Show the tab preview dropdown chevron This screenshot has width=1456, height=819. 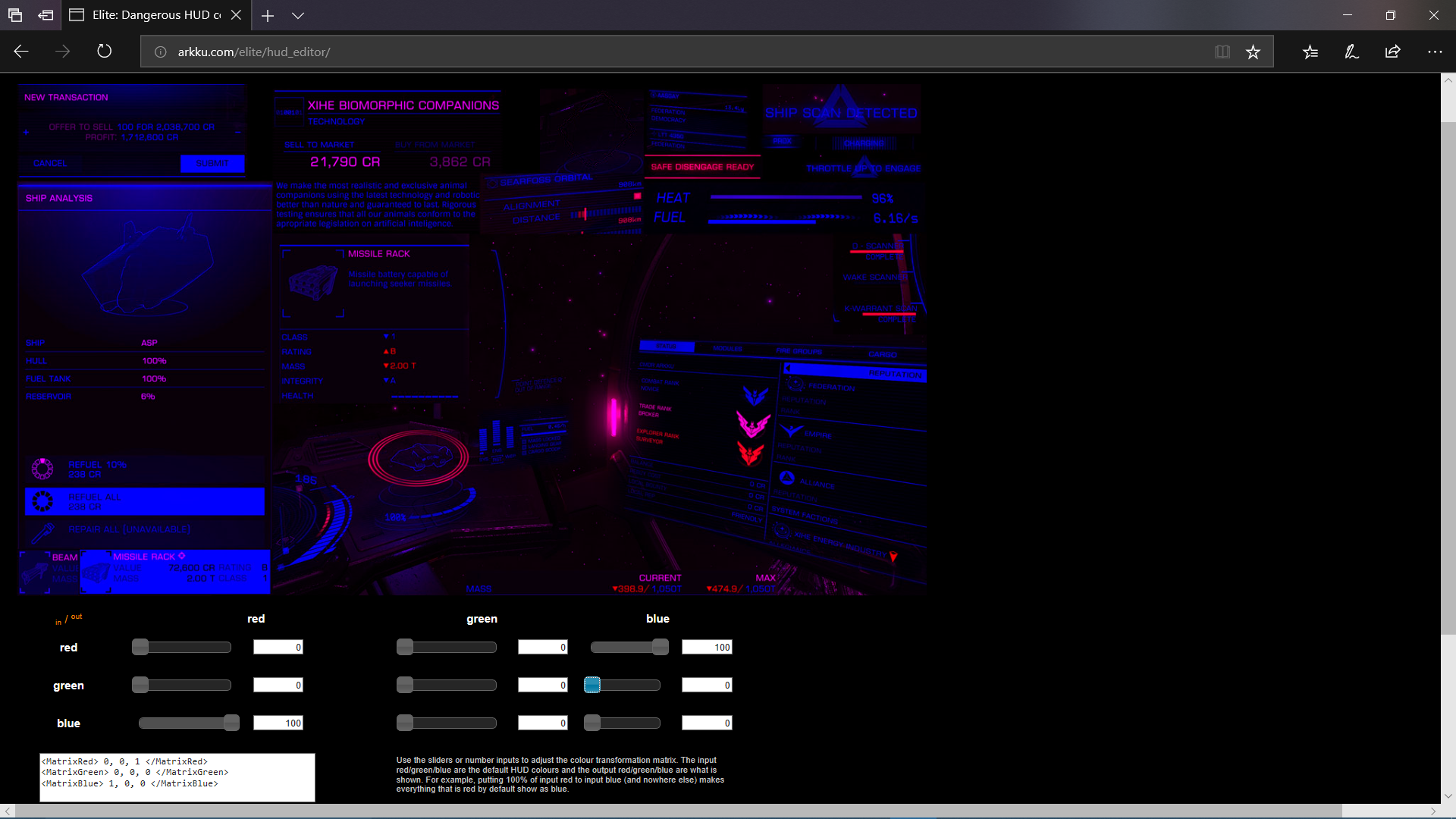point(298,15)
